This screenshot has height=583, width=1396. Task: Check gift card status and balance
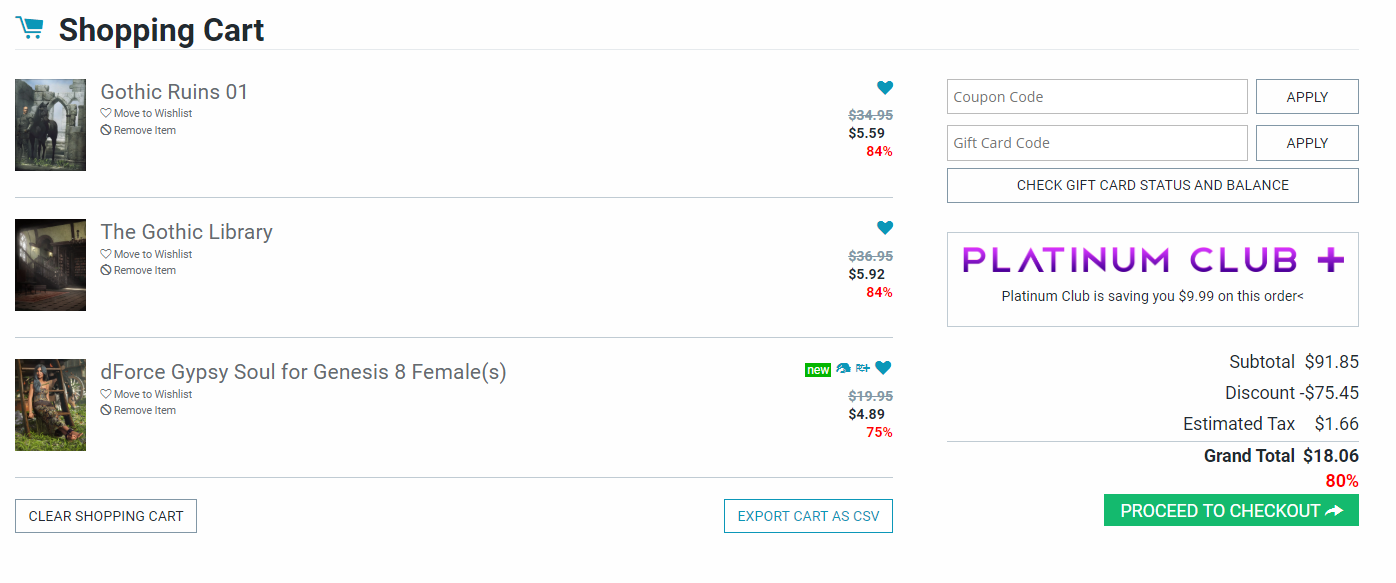(x=1152, y=185)
